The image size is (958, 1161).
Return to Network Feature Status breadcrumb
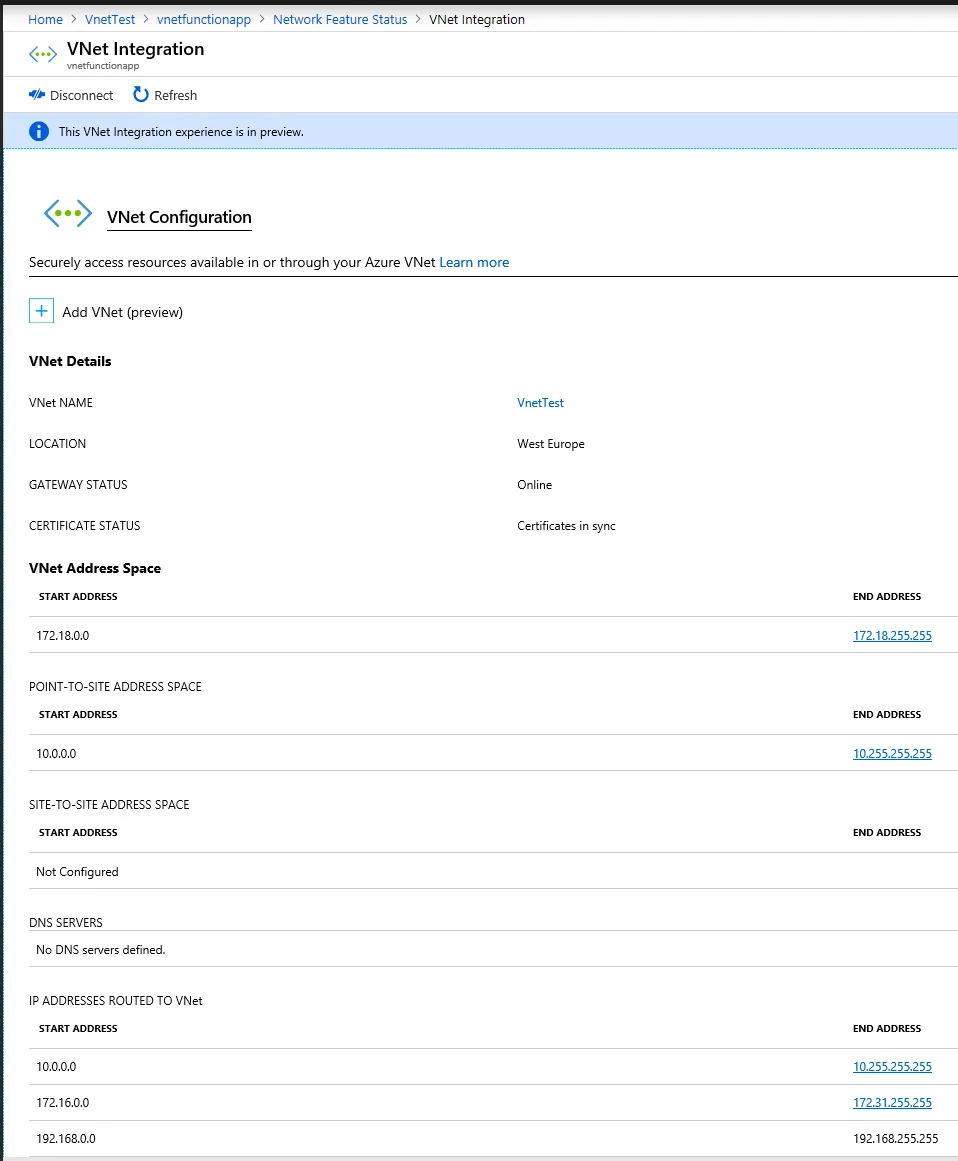(x=340, y=19)
